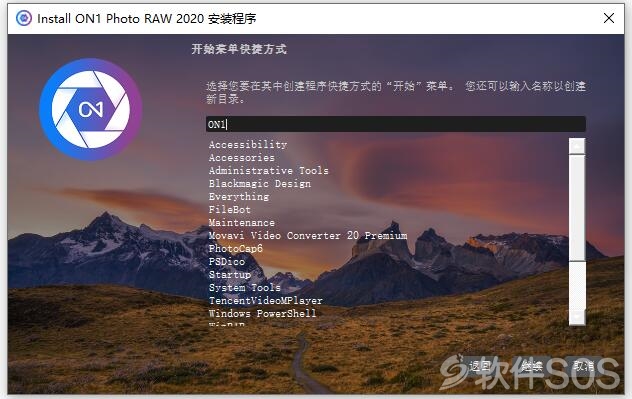Screen dimensions: 632x399
Task: Select Startup in the folder list
Action: point(229,274)
